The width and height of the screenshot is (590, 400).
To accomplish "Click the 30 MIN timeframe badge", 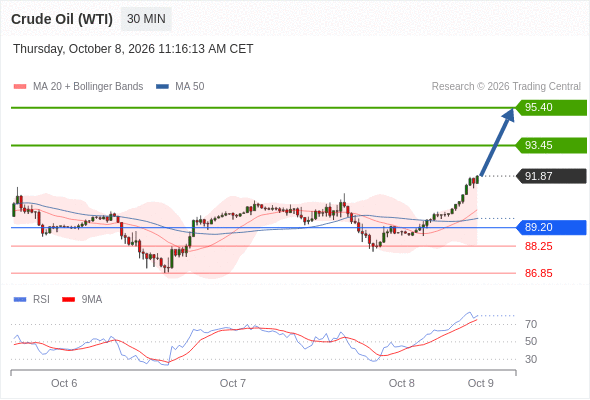I will coord(146,19).
